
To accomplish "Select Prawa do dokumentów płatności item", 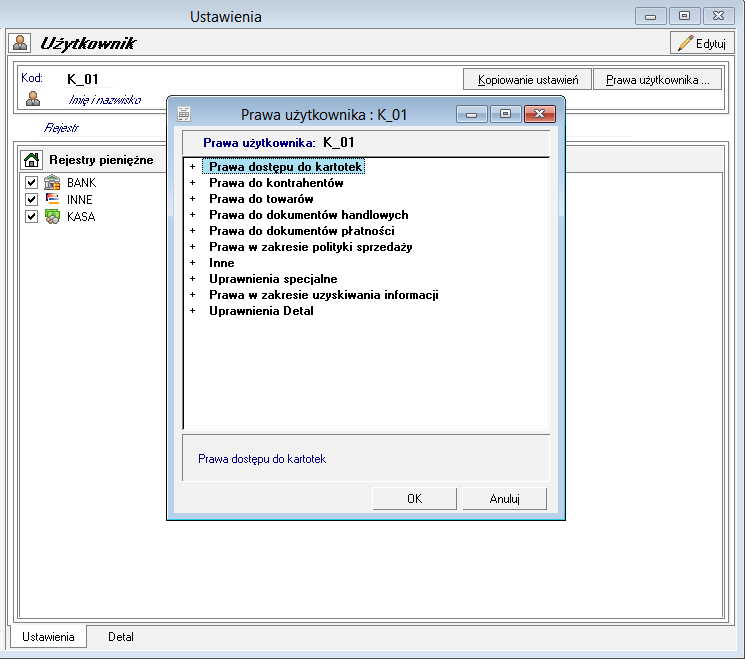I will pyautogui.click(x=302, y=231).
